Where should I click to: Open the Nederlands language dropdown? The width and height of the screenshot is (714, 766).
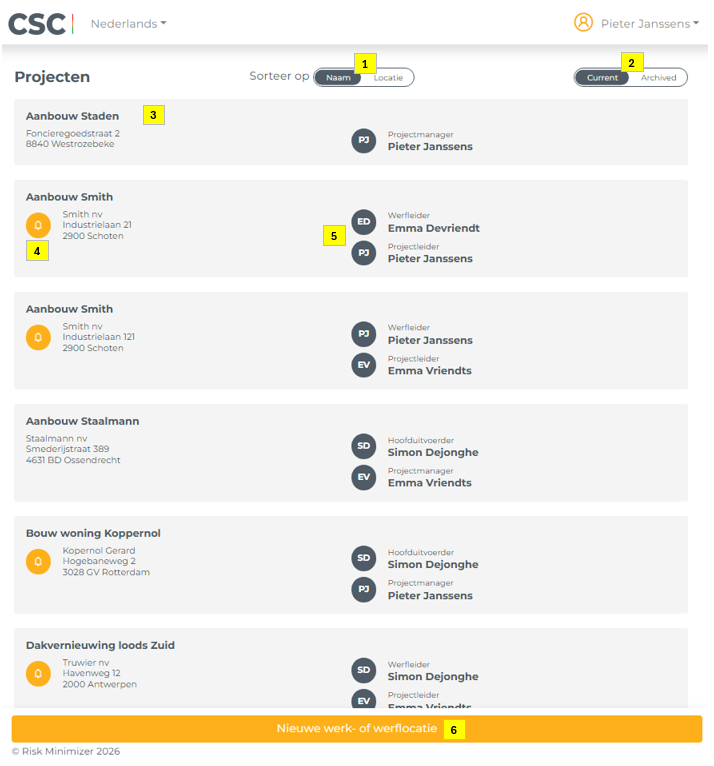pos(128,23)
